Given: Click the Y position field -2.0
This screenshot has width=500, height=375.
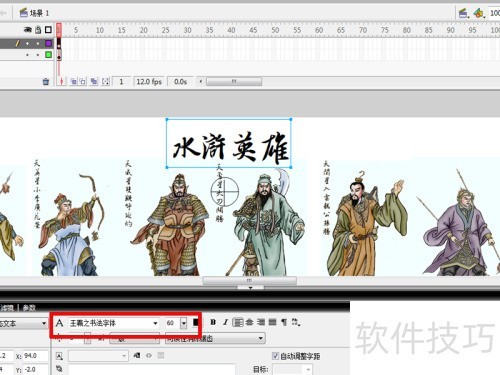Looking at the screenshot, I should point(35,370).
